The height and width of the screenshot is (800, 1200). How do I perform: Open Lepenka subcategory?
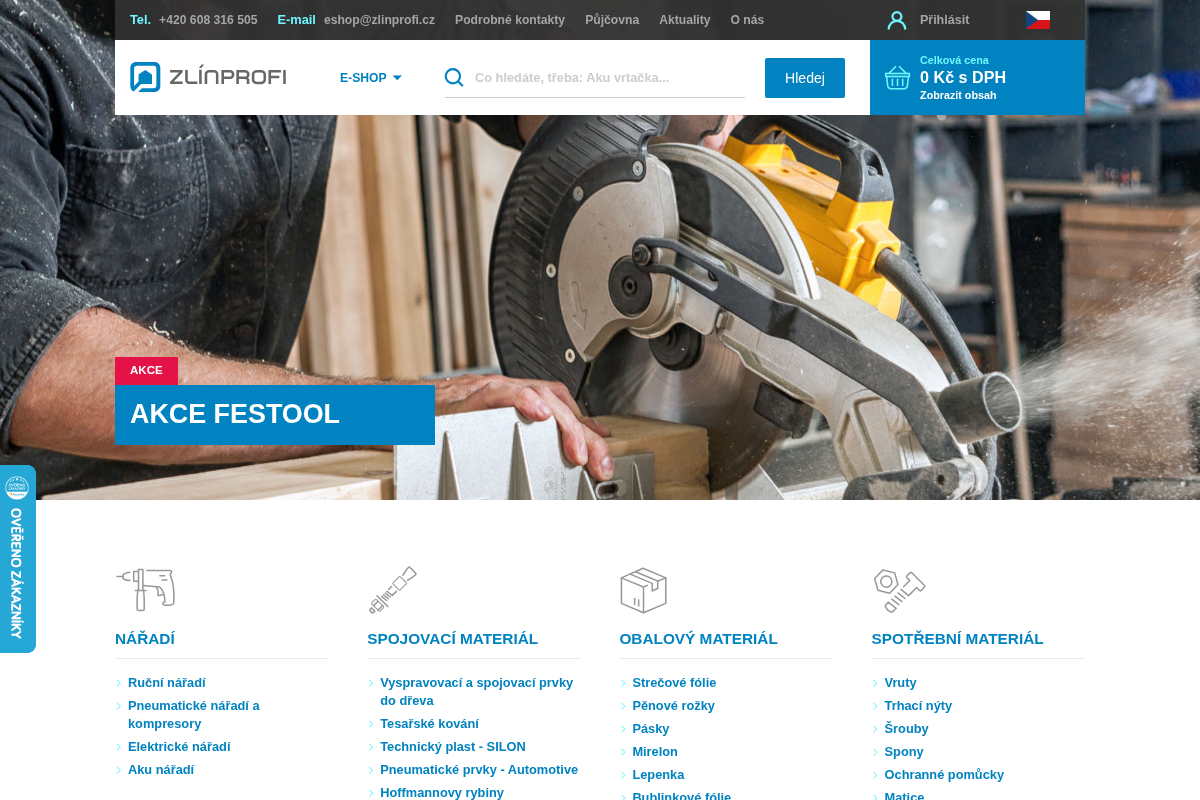point(658,775)
